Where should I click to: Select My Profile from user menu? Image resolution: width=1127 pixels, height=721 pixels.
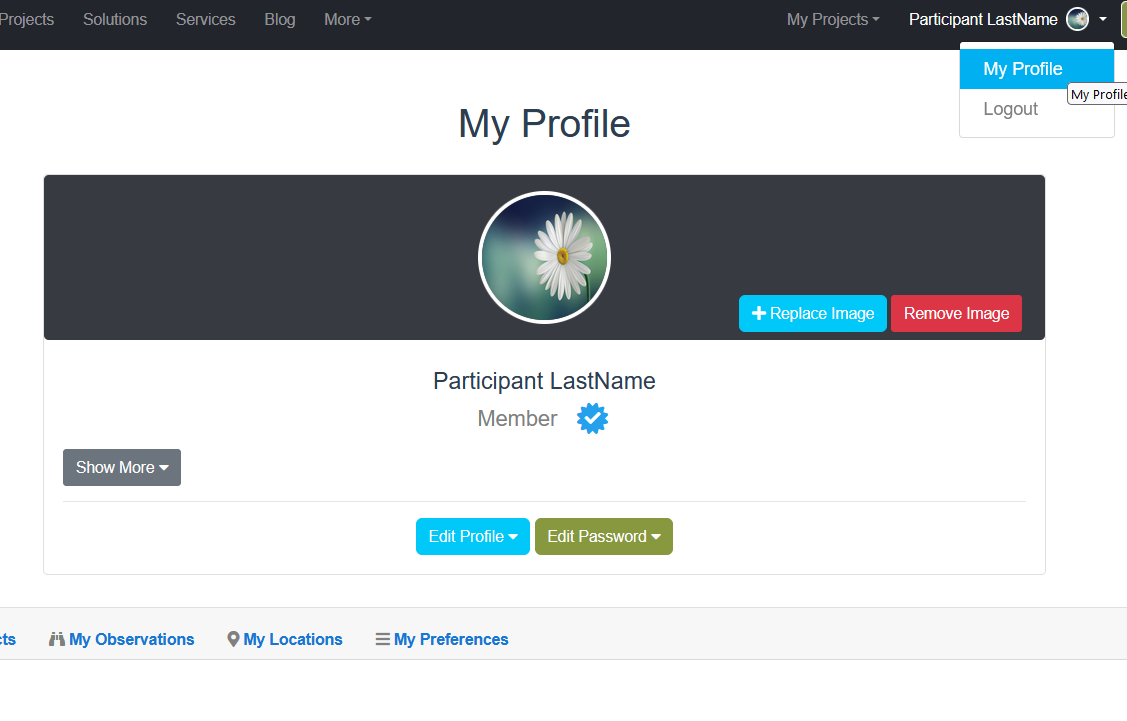tap(1022, 69)
